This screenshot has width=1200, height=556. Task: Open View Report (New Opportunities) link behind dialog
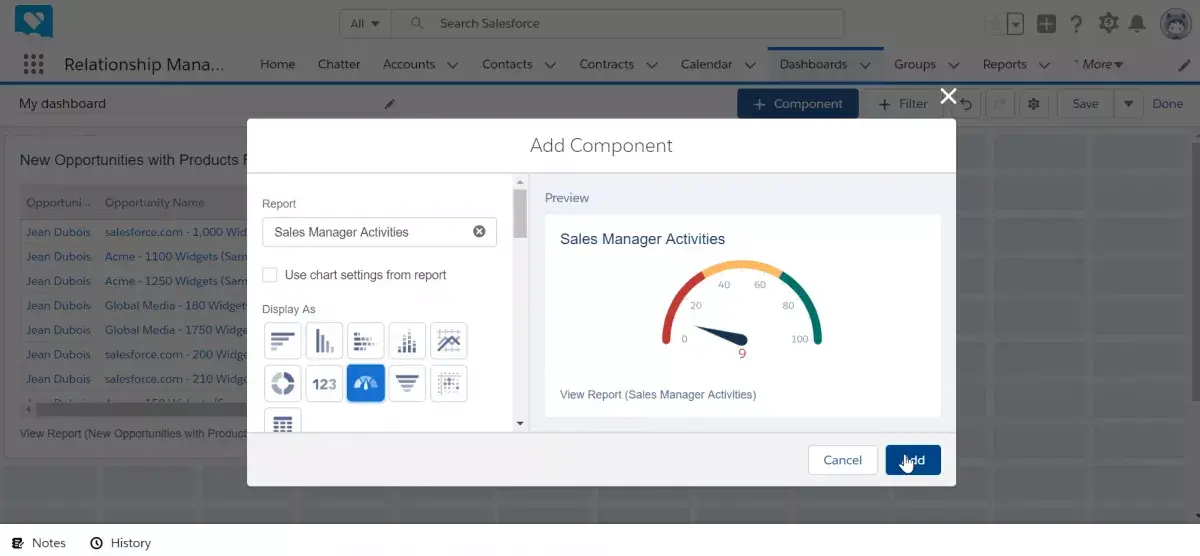click(x=133, y=434)
